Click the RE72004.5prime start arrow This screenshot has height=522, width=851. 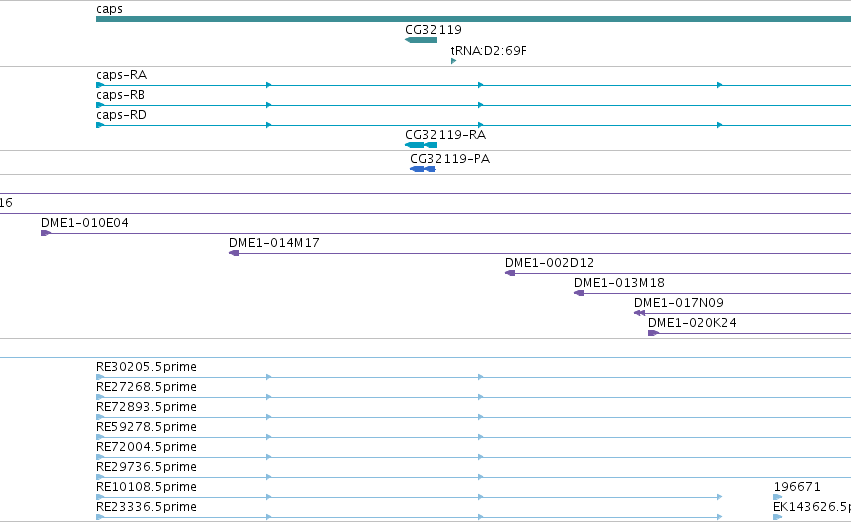click(x=100, y=457)
